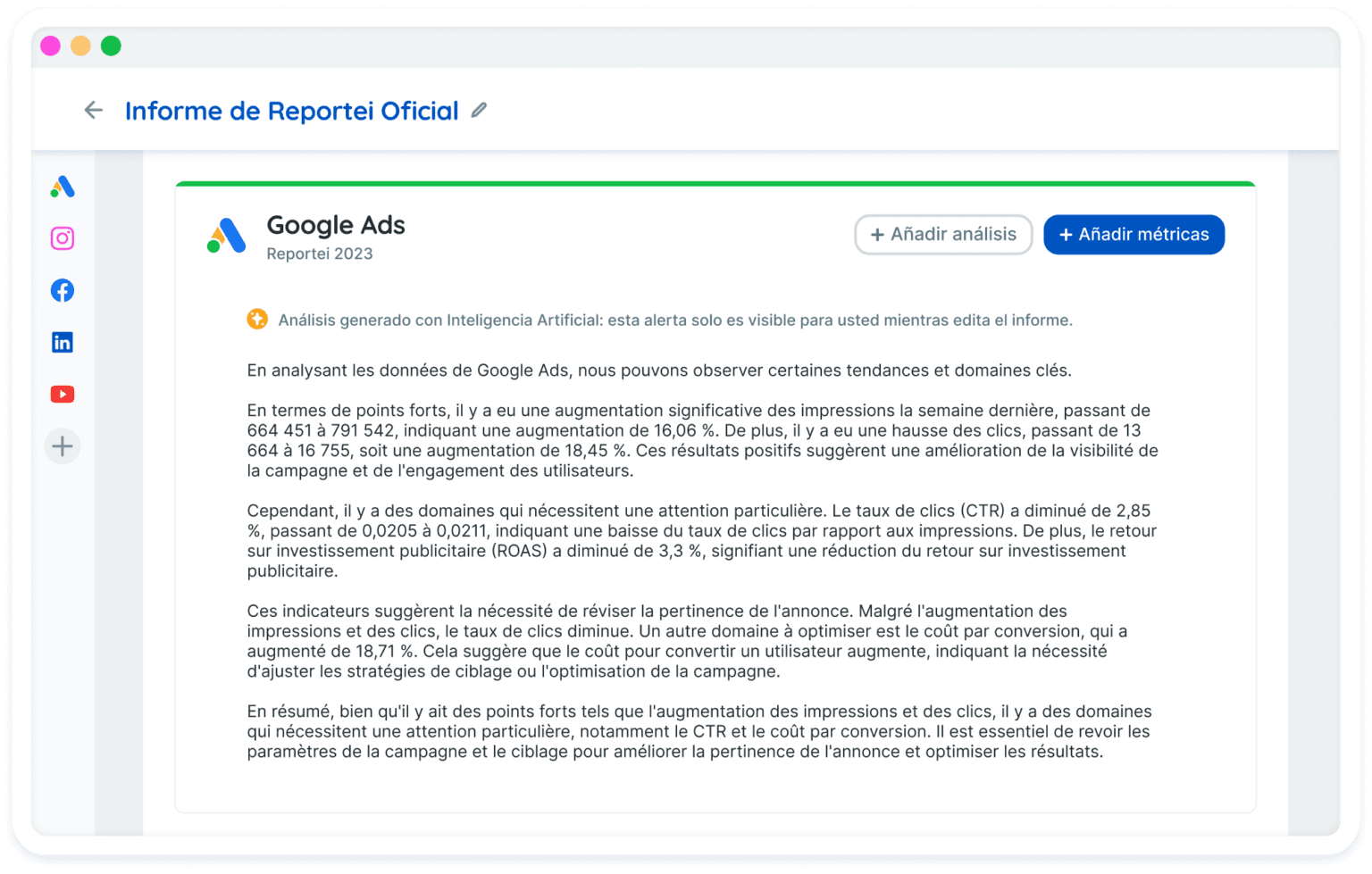Image resolution: width=1372 pixels, height=874 pixels.
Task: Open the Facebook channel in the sidebar
Action: (63, 290)
